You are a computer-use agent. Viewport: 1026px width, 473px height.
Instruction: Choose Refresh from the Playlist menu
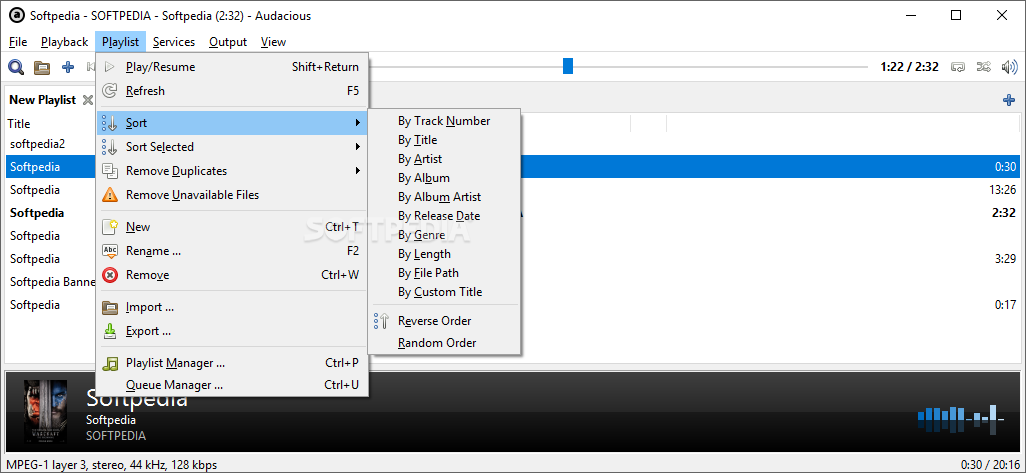(x=232, y=91)
